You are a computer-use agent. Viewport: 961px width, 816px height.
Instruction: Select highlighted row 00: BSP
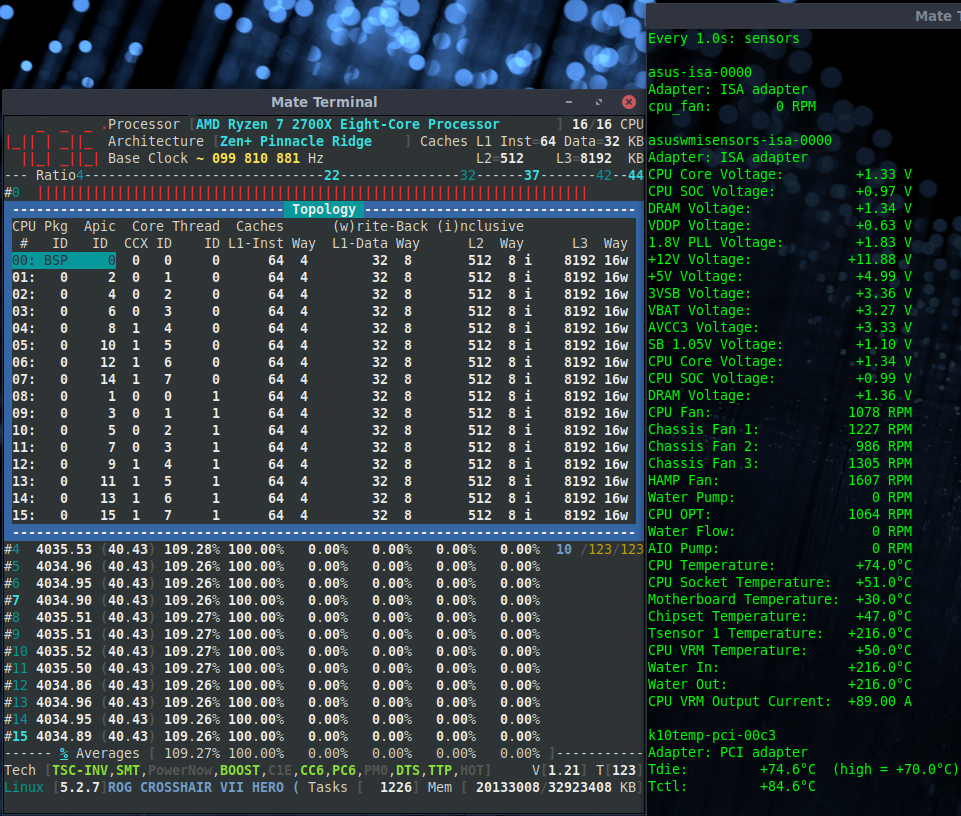coord(64,261)
